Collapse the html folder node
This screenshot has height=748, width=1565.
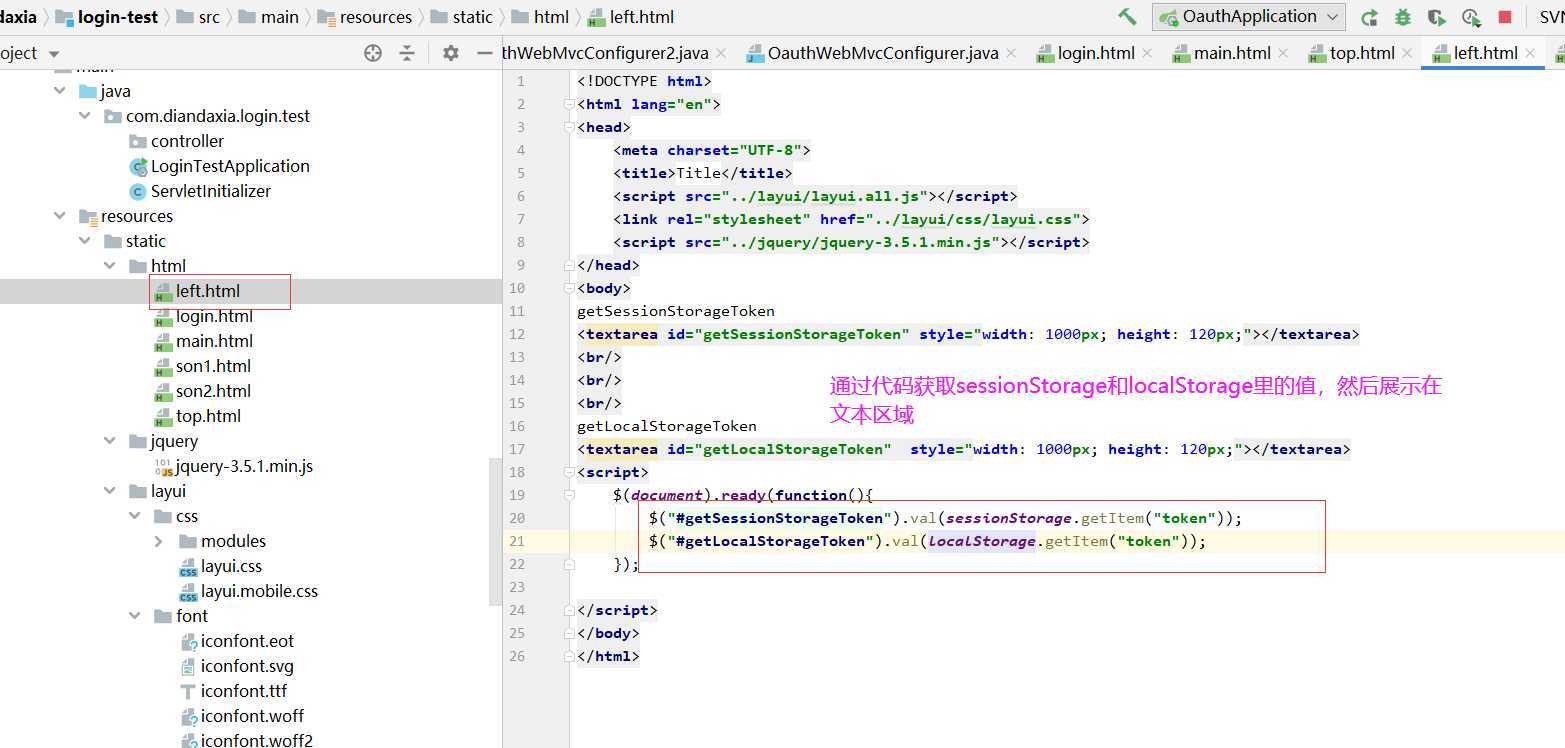pos(111,266)
